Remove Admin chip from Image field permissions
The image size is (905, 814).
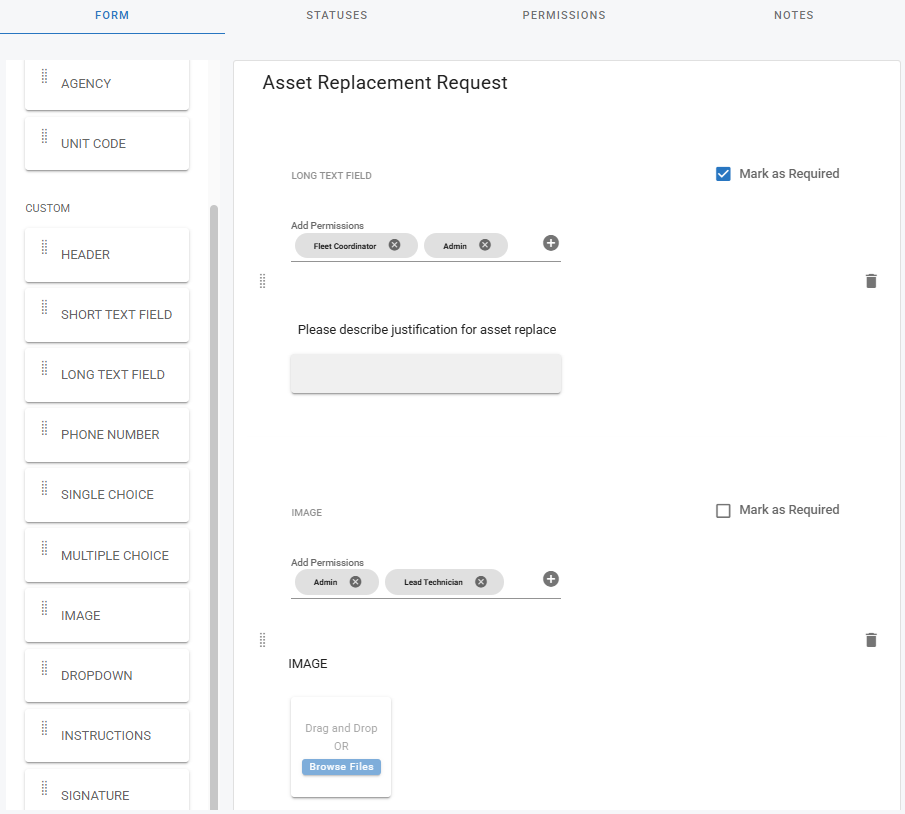355,582
